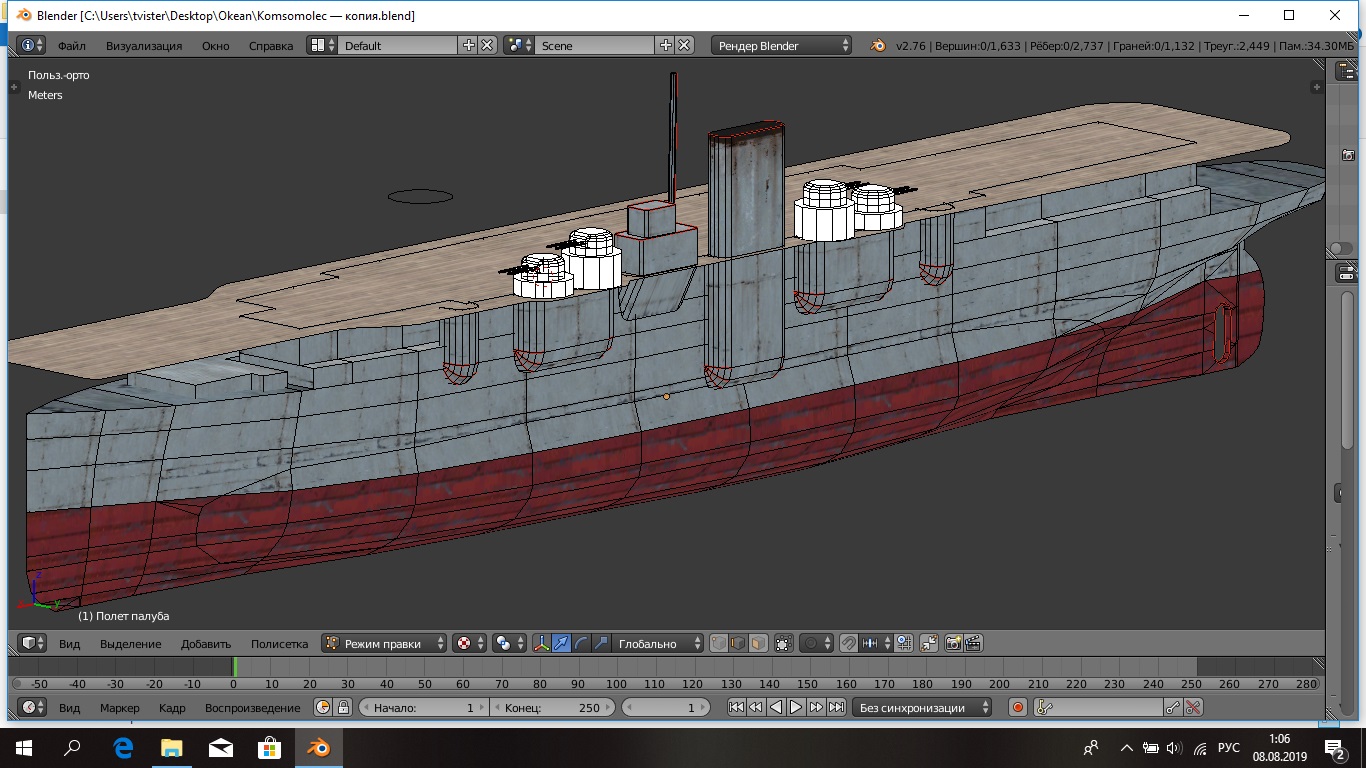
Task: Enable vertex select mode
Action: [718, 644]
